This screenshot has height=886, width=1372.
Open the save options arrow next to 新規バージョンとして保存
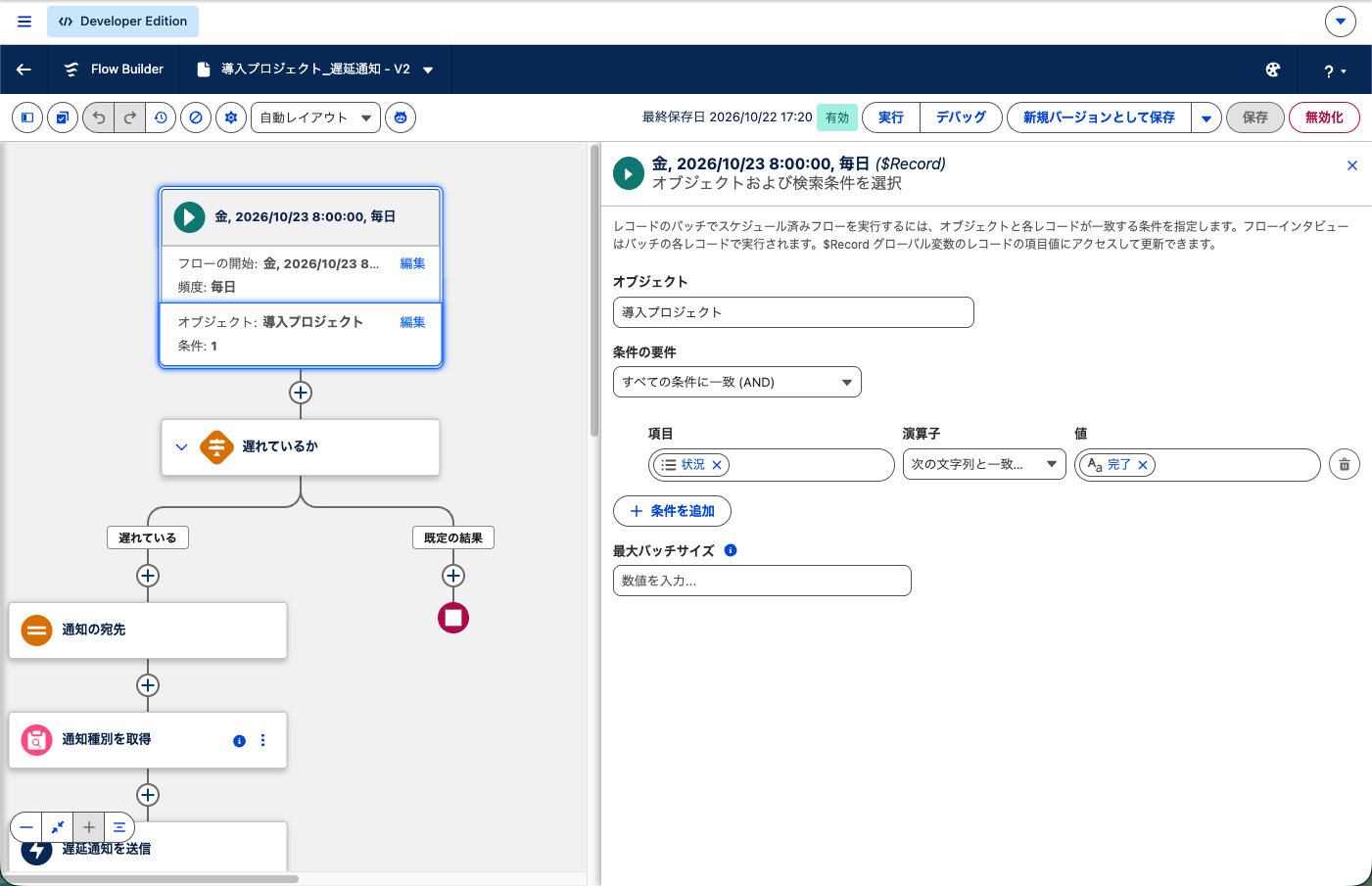(x=1206, y=117)
